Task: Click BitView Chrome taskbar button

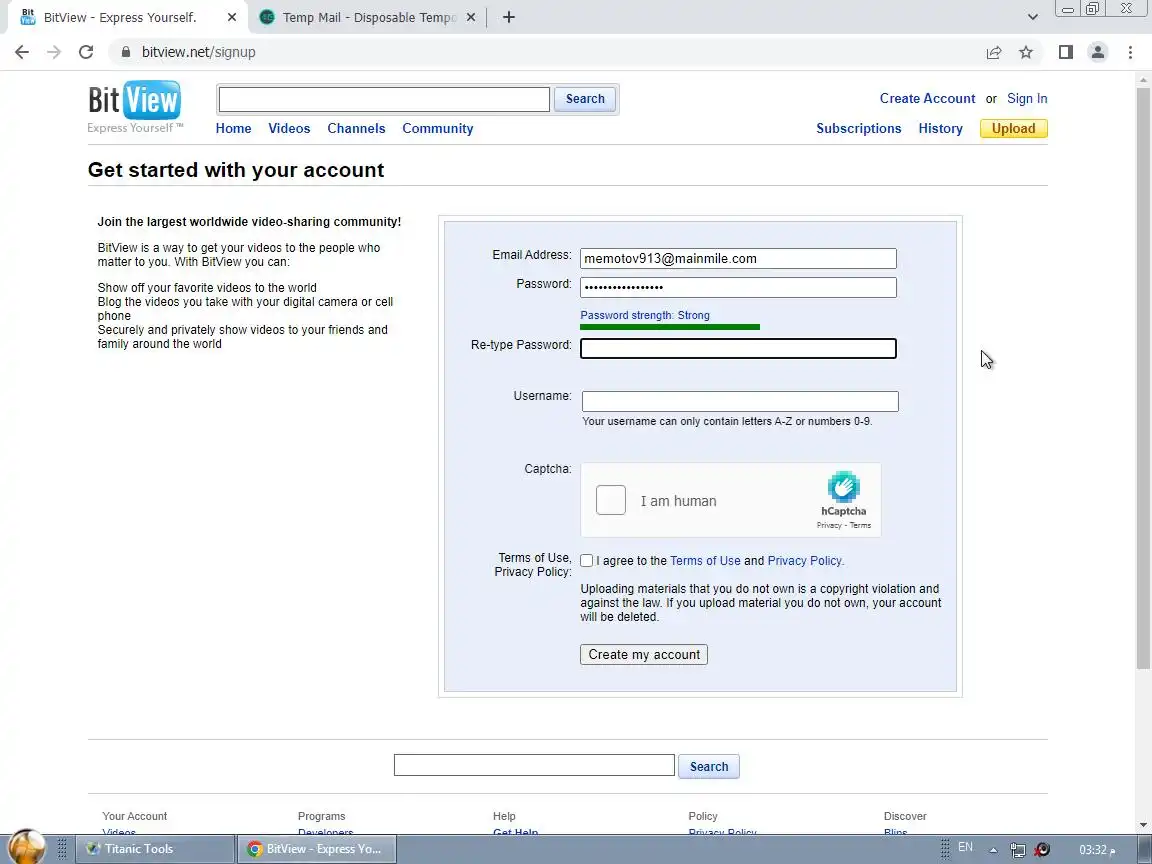Action: (x=317, y=849)
